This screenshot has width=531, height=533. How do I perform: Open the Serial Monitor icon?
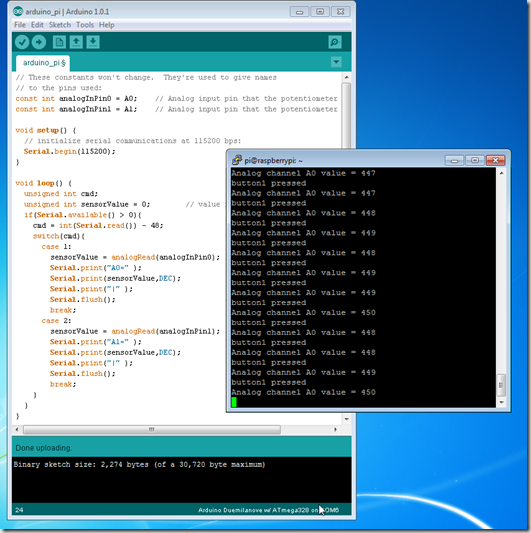point(335,42)
